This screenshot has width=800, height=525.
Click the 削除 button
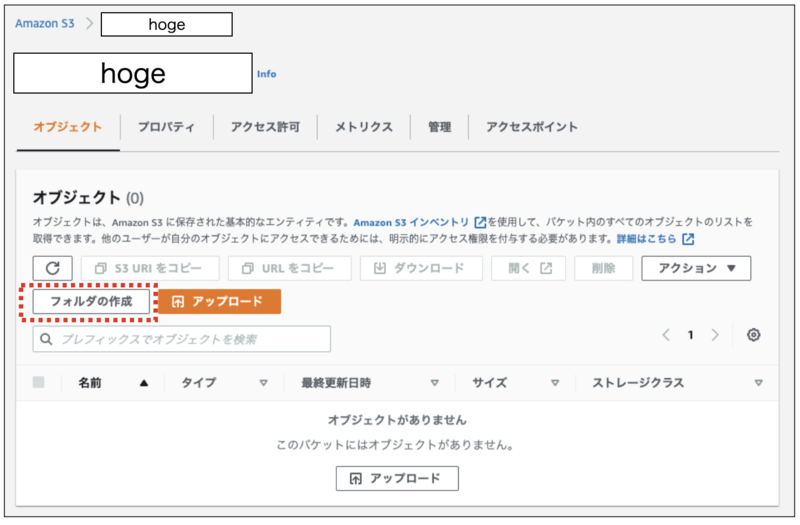tap(604, 268)
